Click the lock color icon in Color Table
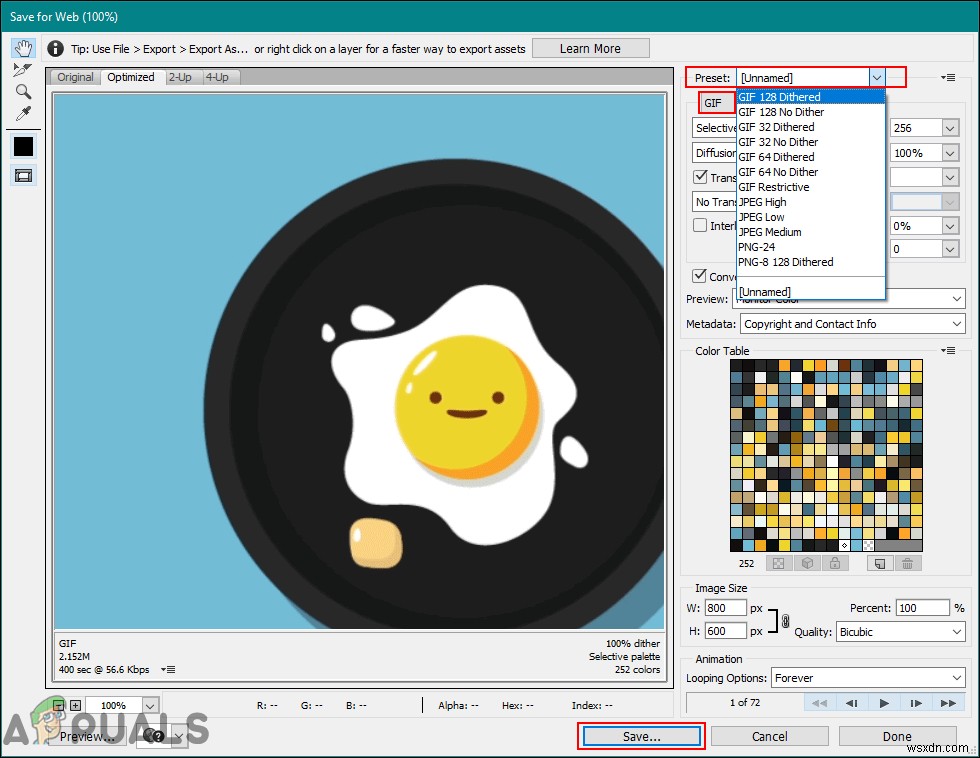 pyautogui.click(x=835, y=563)
